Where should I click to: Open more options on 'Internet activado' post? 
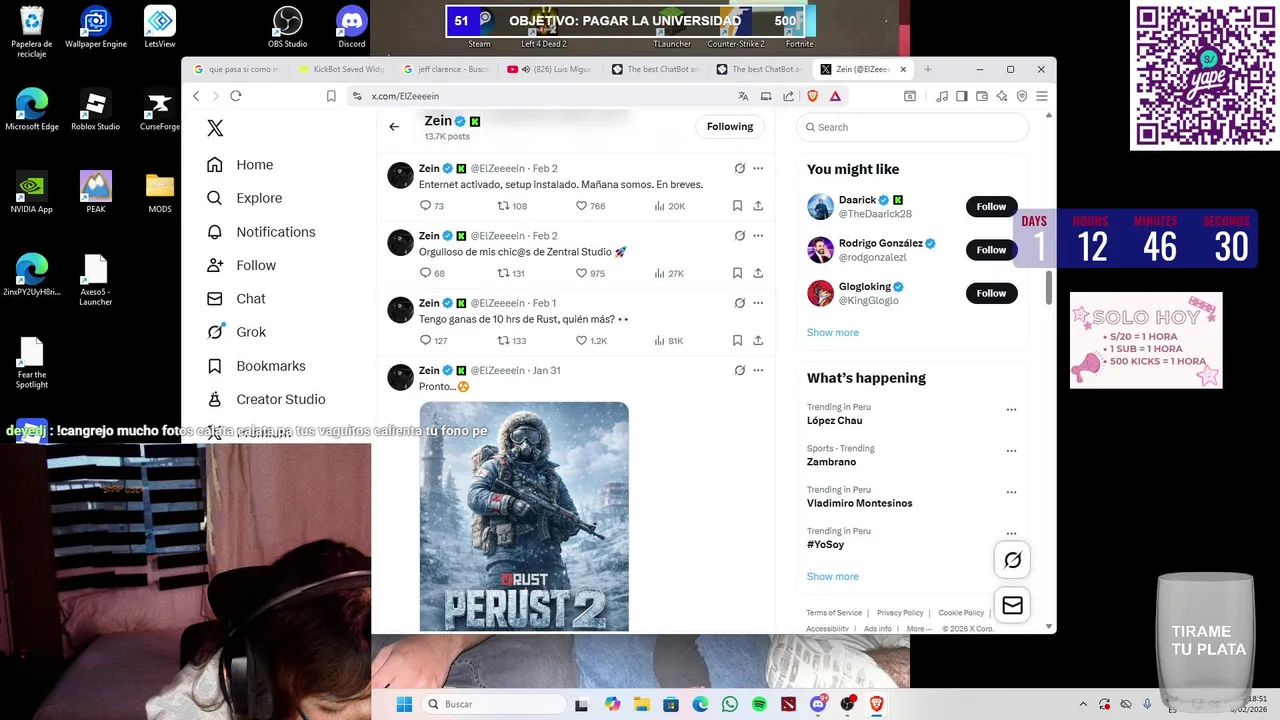758,168
